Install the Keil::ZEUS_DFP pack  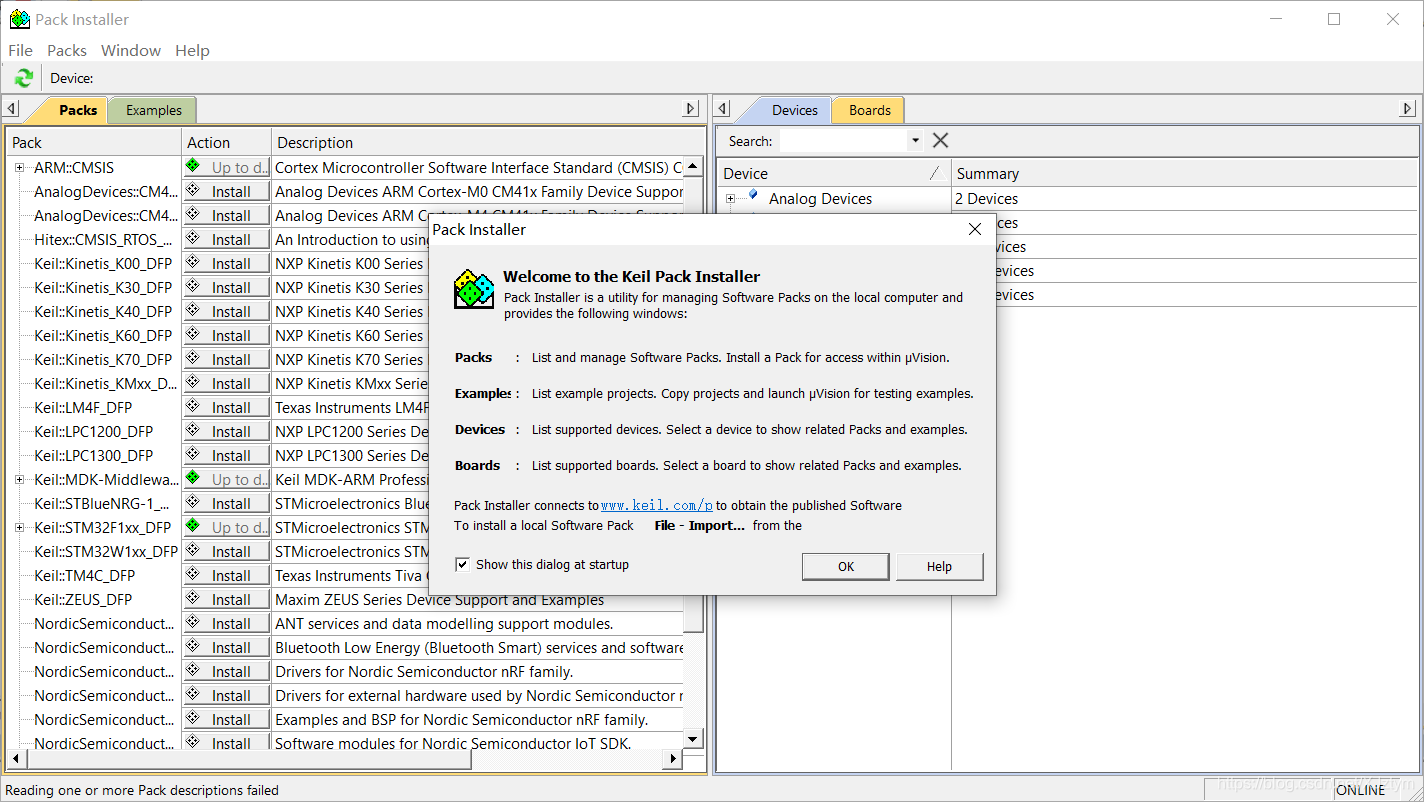[226, 600]
